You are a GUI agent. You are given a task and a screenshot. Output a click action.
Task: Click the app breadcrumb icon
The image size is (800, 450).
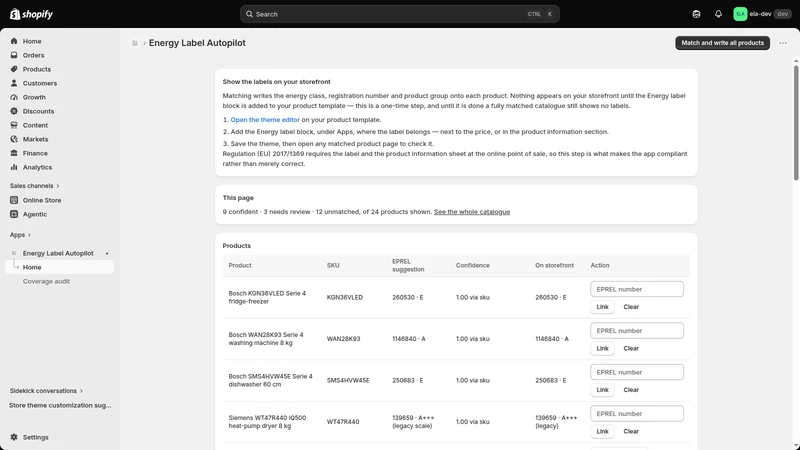click(135, 43)
